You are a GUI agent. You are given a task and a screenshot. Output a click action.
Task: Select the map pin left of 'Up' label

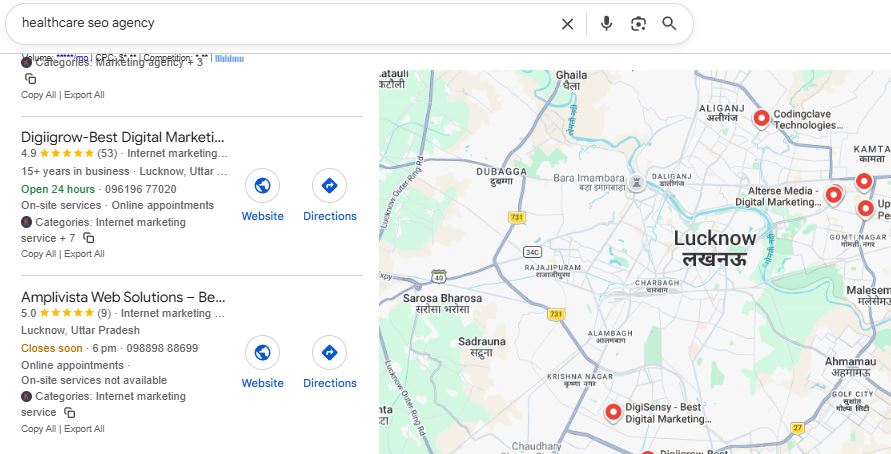tap(865, 209)
